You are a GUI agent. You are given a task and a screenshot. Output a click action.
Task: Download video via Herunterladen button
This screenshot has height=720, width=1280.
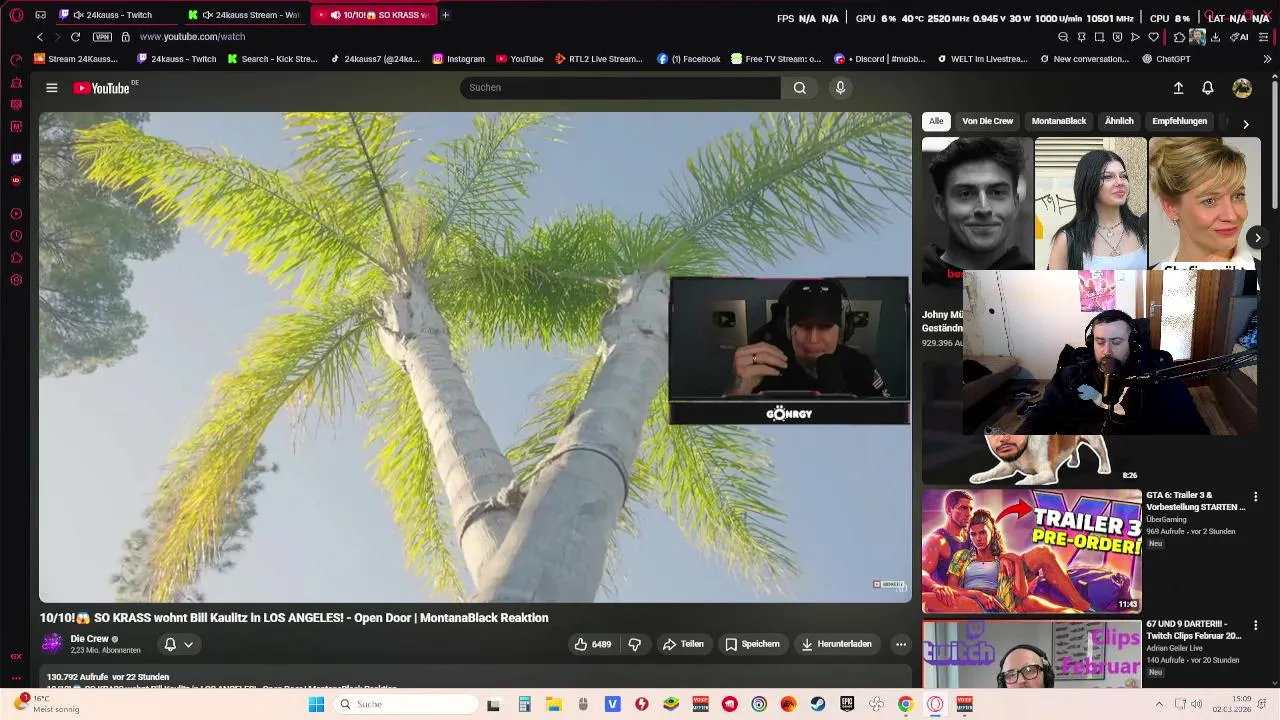tap(836, 644)
